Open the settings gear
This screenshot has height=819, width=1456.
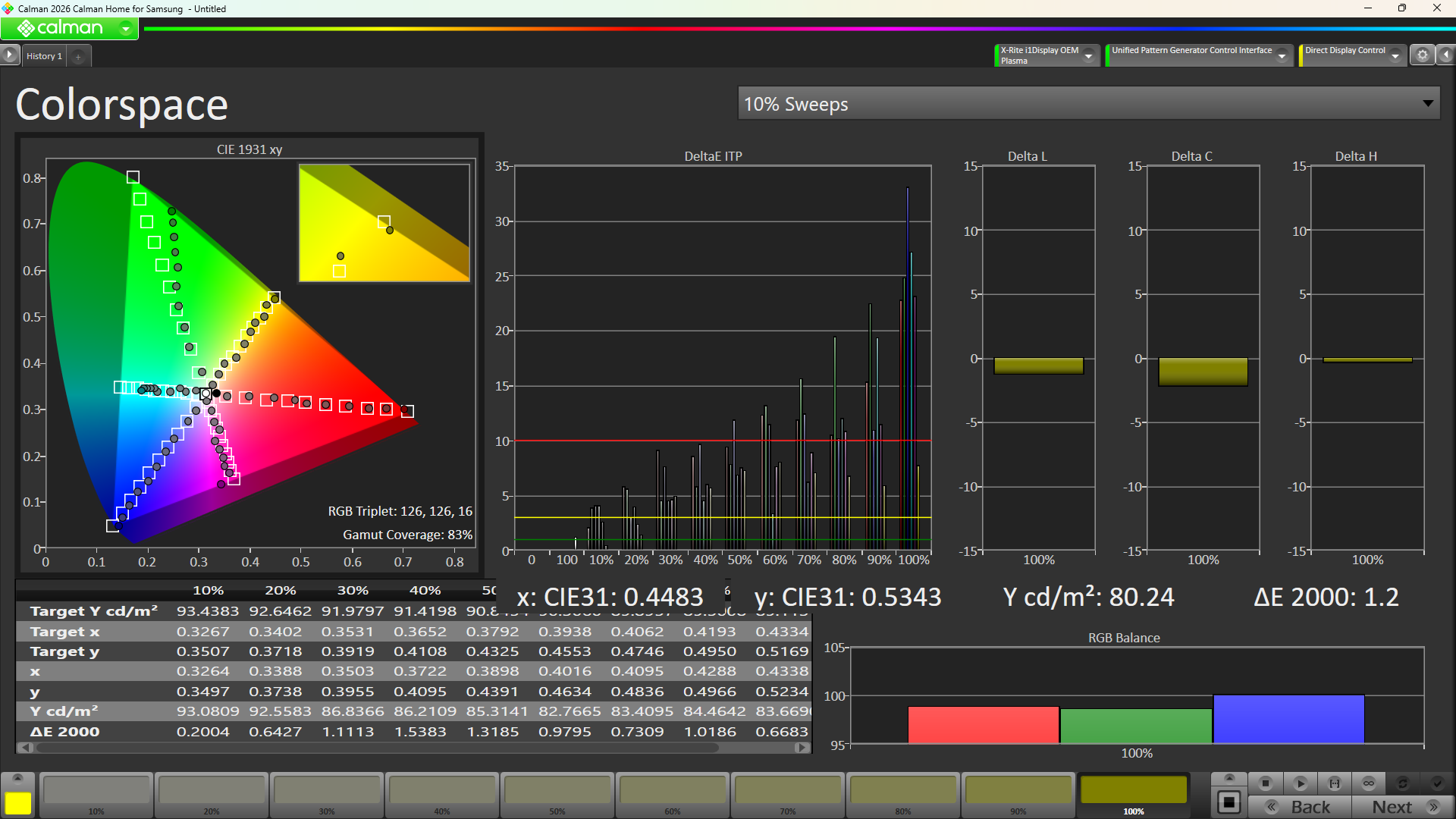click(x=1423, y=55)
